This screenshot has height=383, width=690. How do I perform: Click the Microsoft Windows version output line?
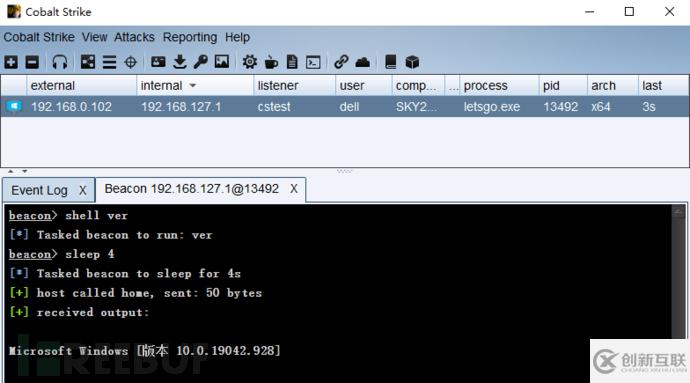coord(144,351)
